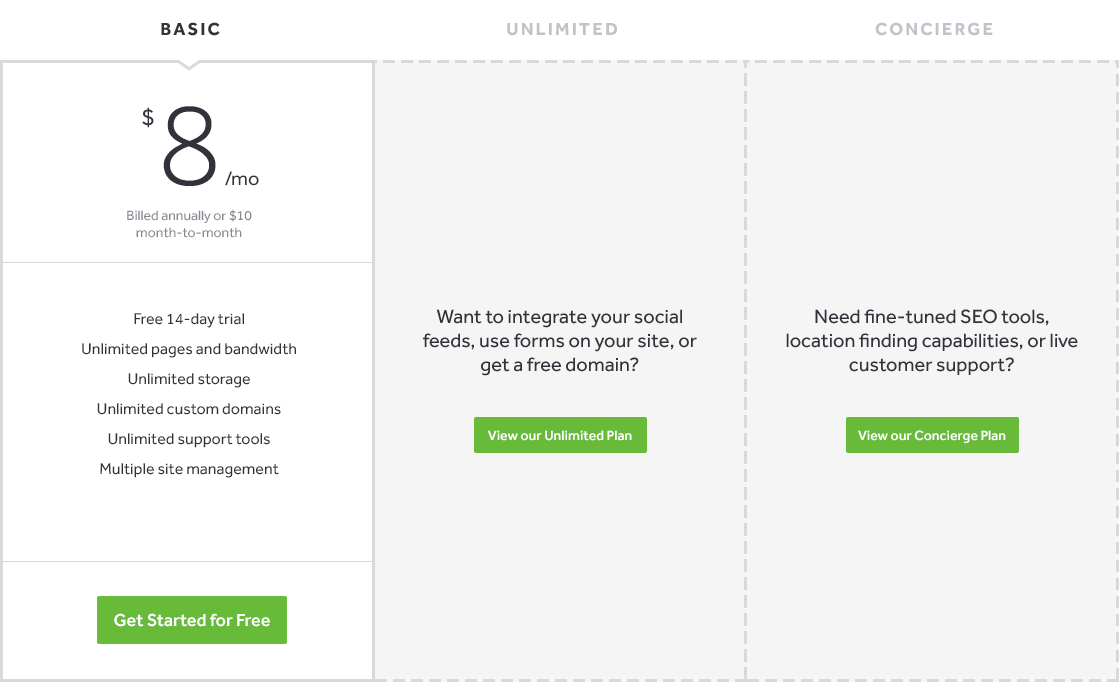The image size is (1119, 682).
Task: Click the social feeds integration description
Action: click(x=560, y=341)
